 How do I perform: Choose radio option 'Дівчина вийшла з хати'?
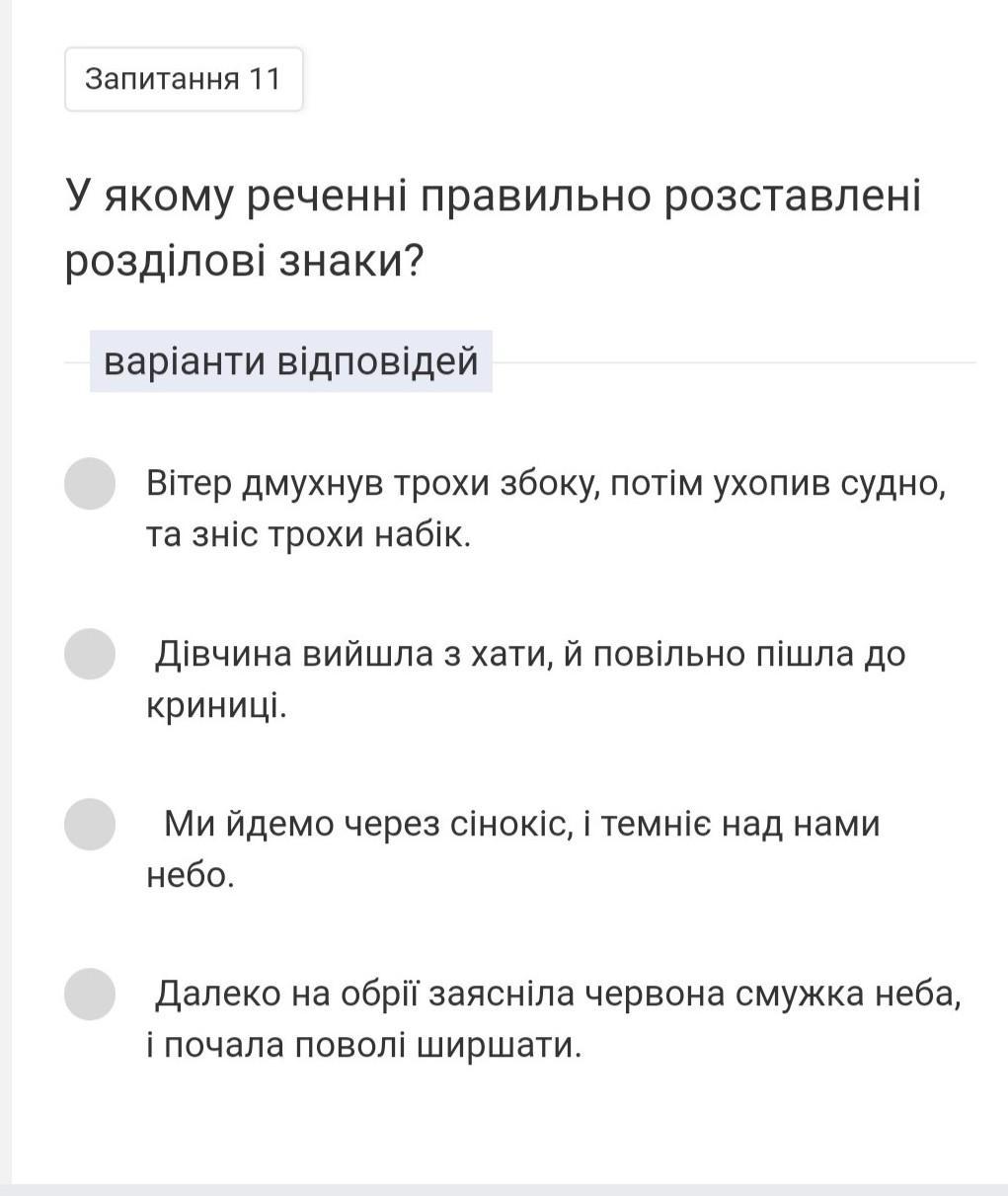coord(90,654)
